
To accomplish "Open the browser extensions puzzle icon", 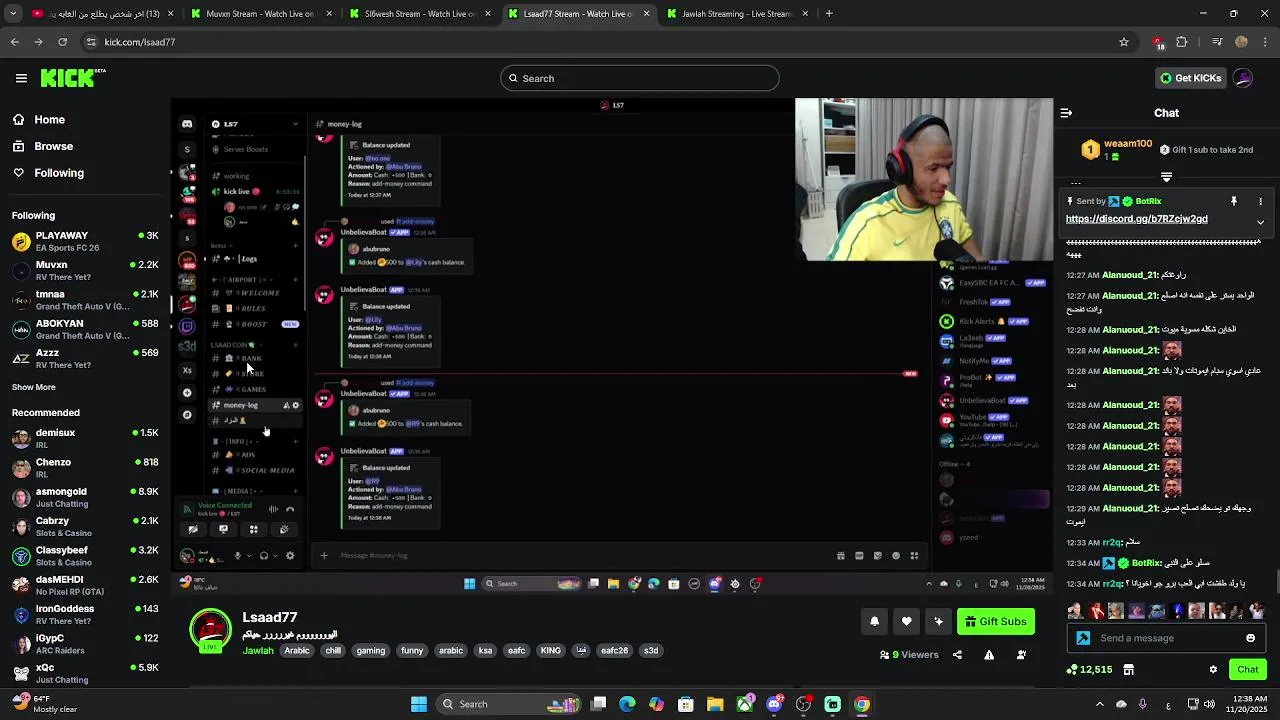I will (x=1182, y=42).
